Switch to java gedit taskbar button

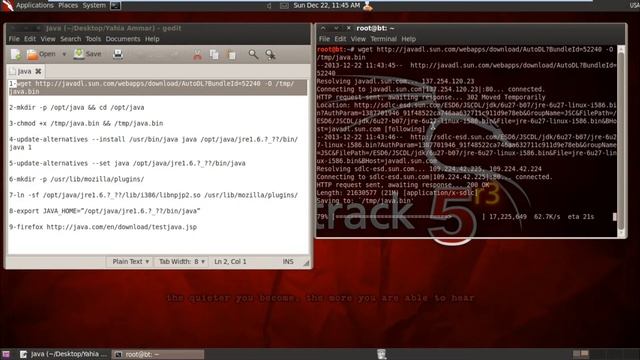64,354
